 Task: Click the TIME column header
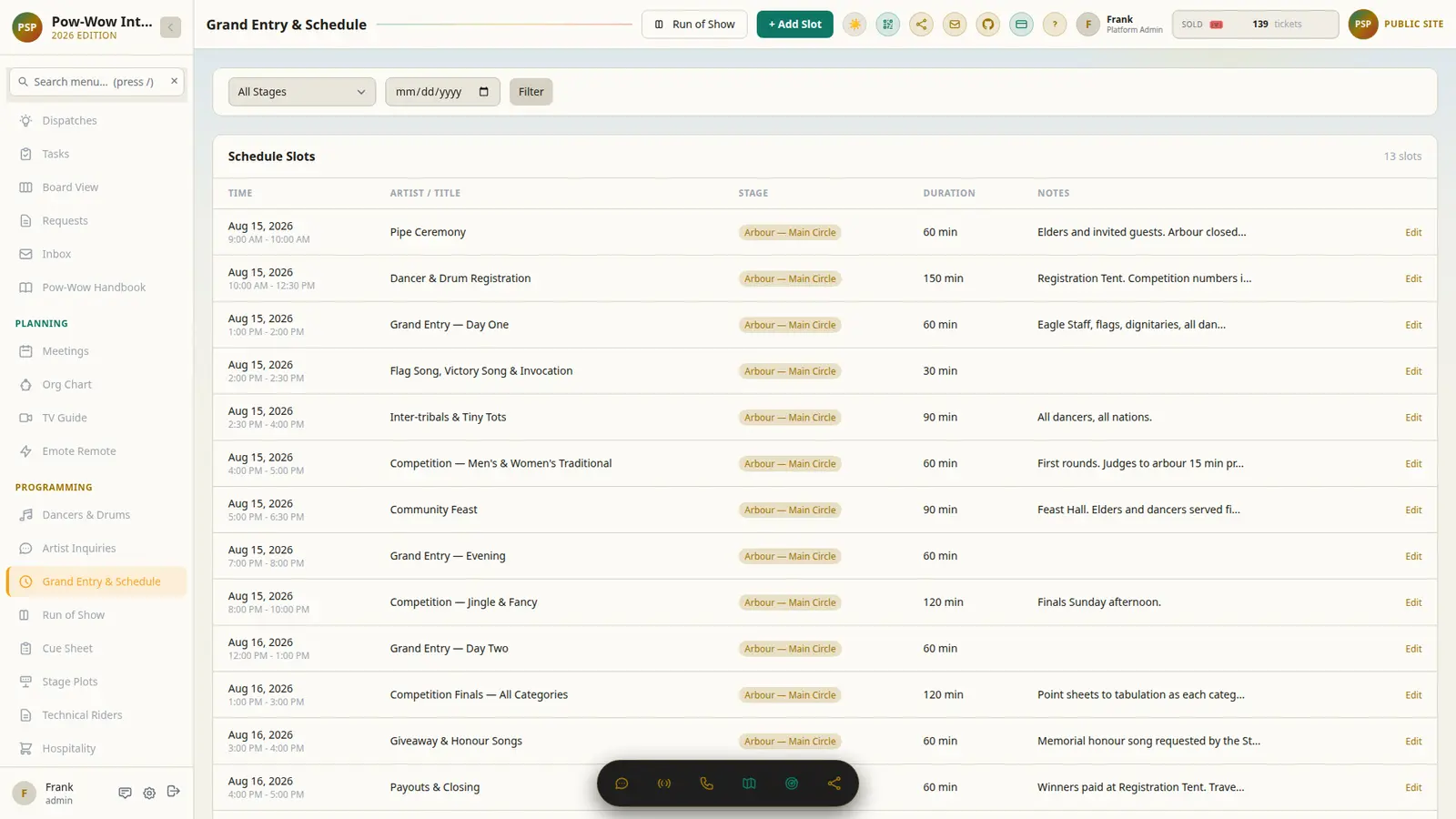pyautogui.click(x=240, y=193)
